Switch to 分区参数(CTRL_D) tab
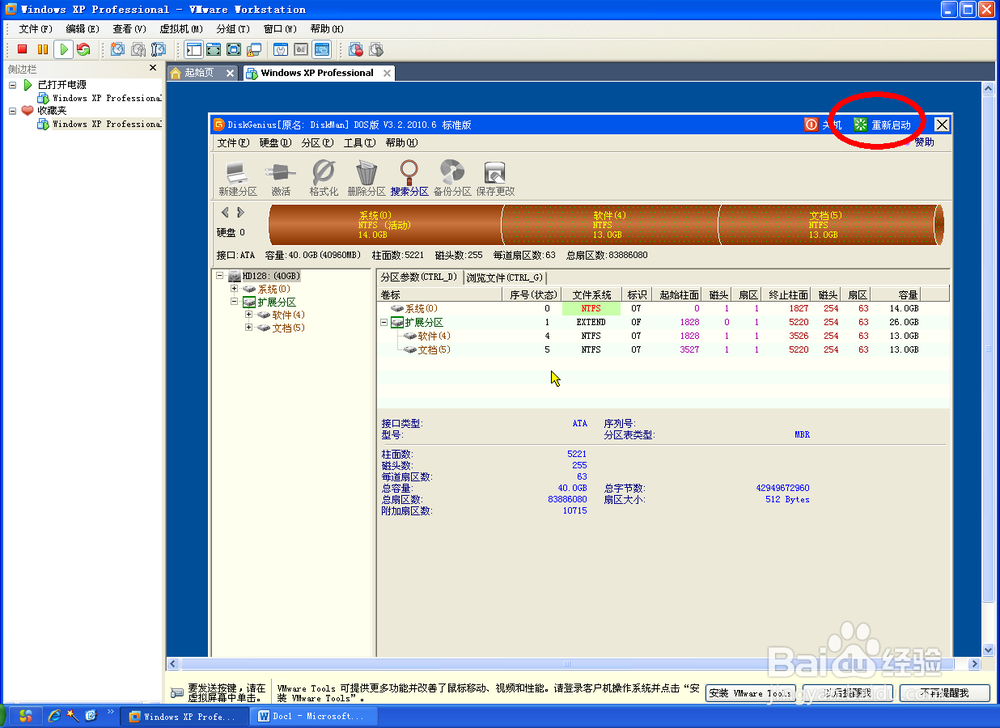 pyautogui.click(x=419, y=277)
